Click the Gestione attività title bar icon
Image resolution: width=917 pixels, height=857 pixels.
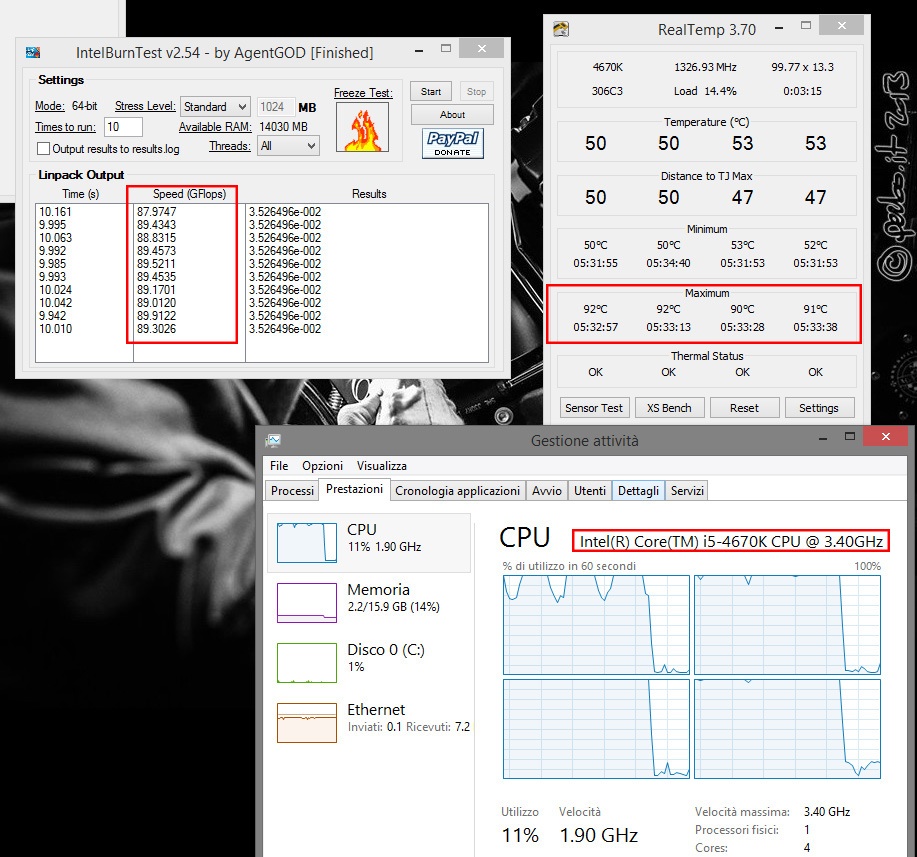pos(273,440)
